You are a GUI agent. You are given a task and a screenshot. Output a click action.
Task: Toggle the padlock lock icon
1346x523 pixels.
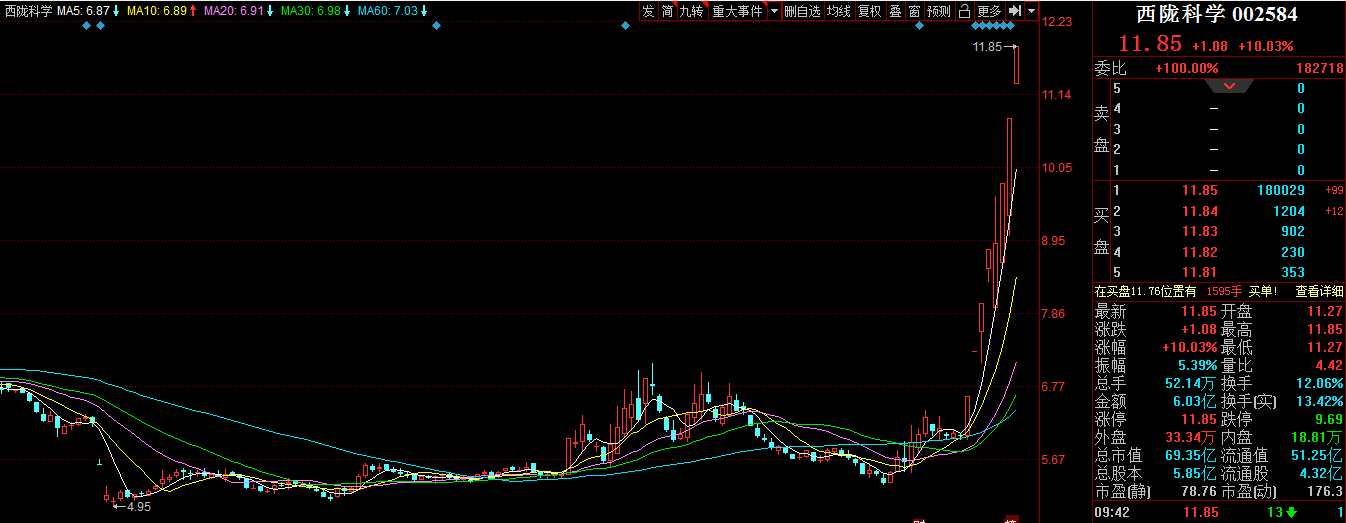964,11
